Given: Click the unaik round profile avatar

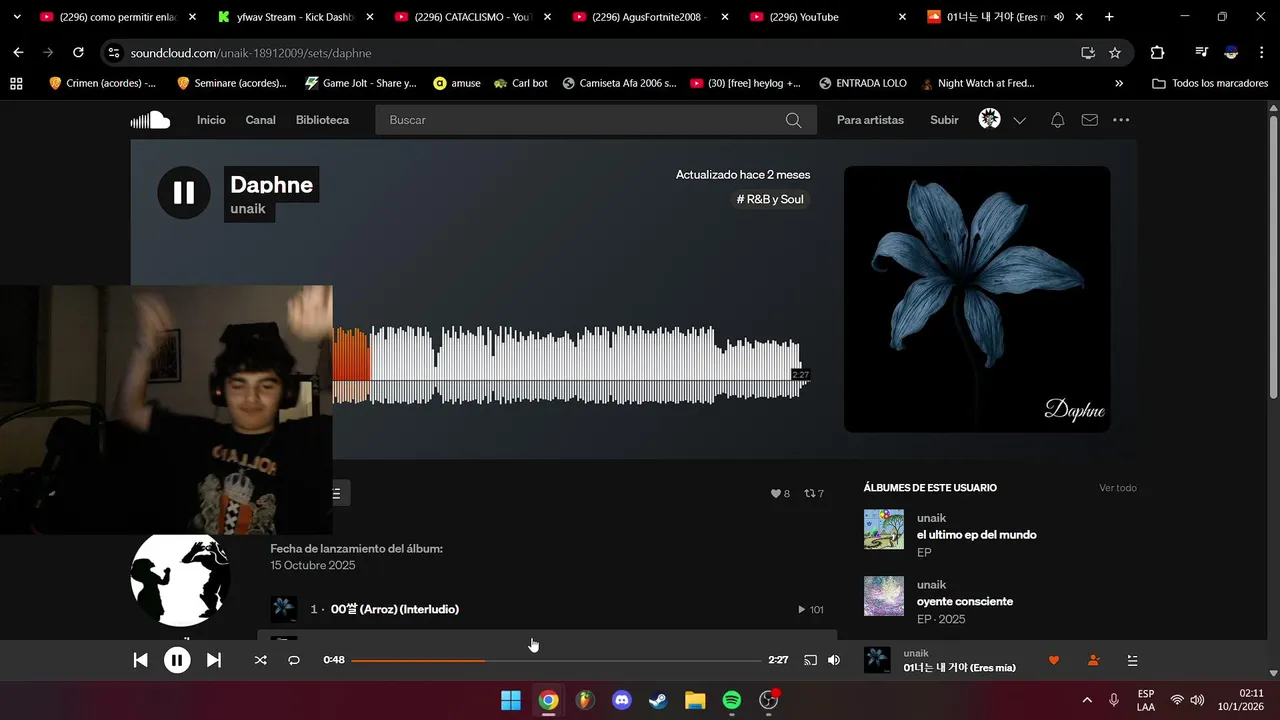Looking at the screenshot, I should 180,580.
